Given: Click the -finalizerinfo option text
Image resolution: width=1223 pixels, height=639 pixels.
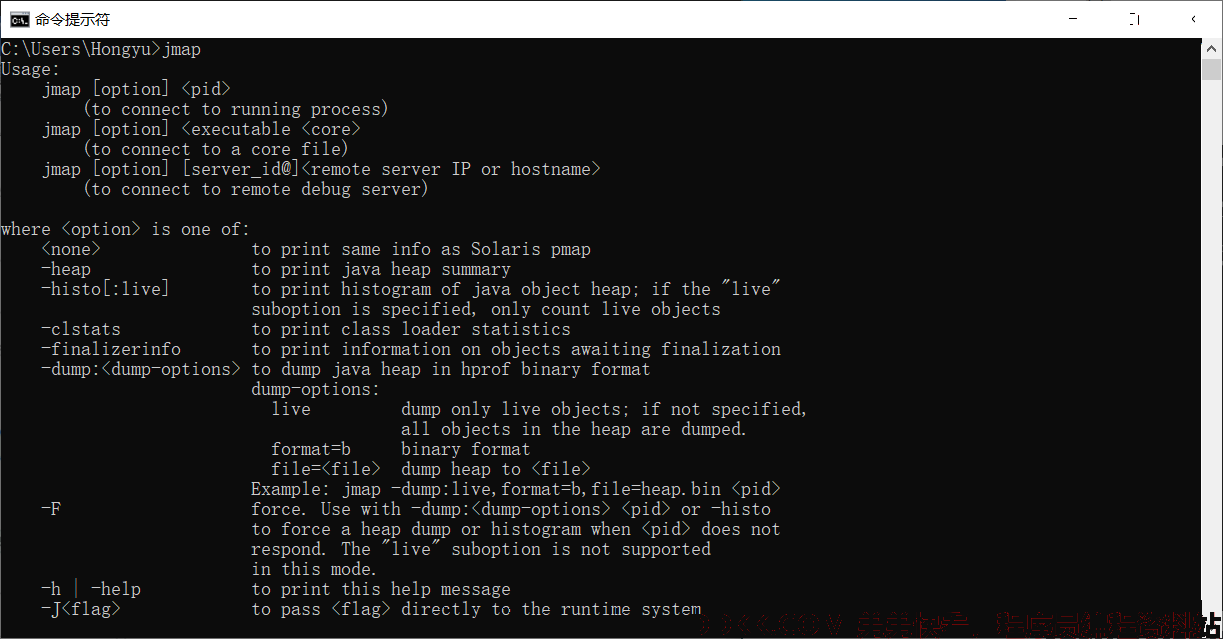Looking at the screenshot, I should click(x=111, y=349).
